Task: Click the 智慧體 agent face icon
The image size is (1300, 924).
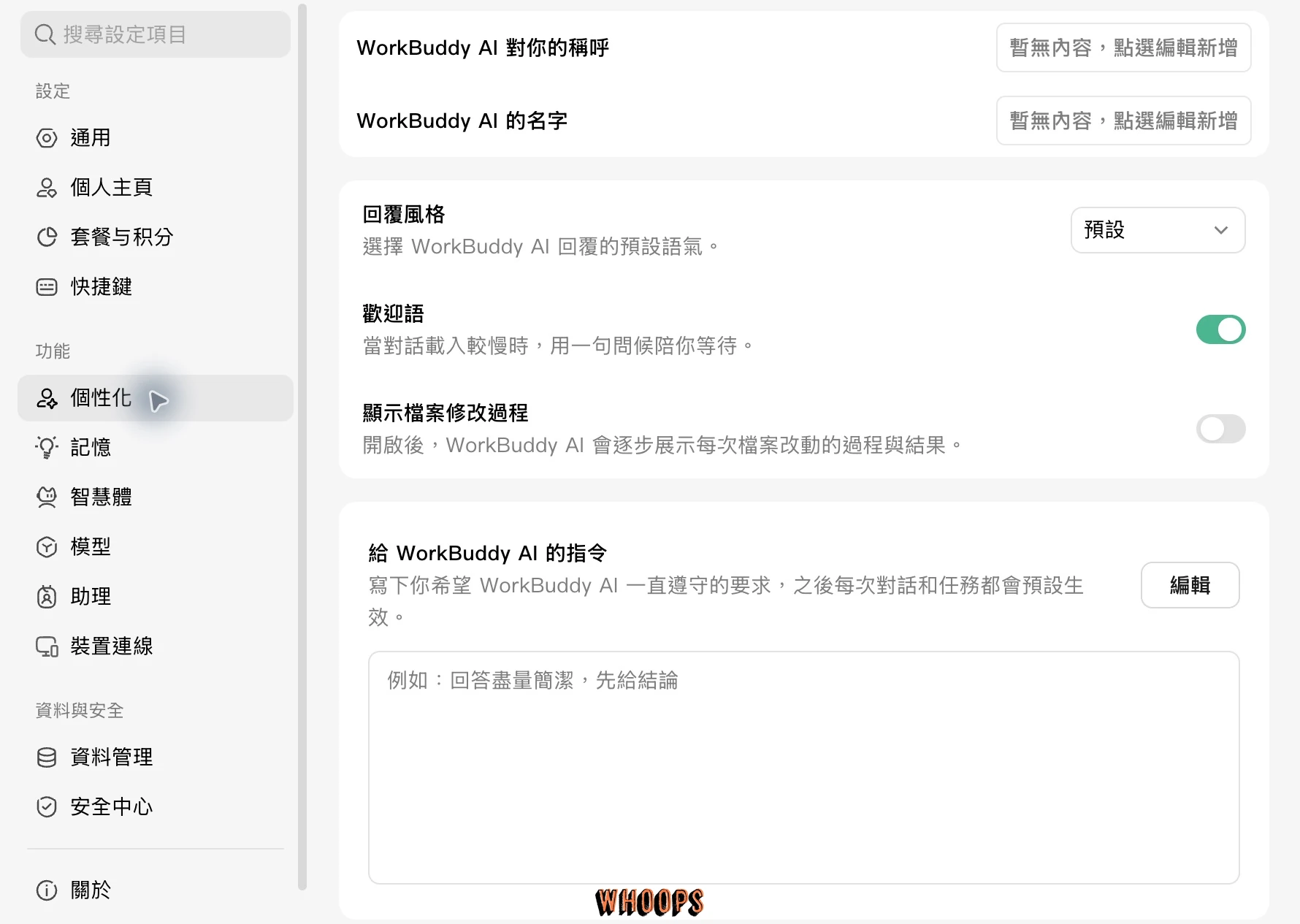Action: [47, 497]
